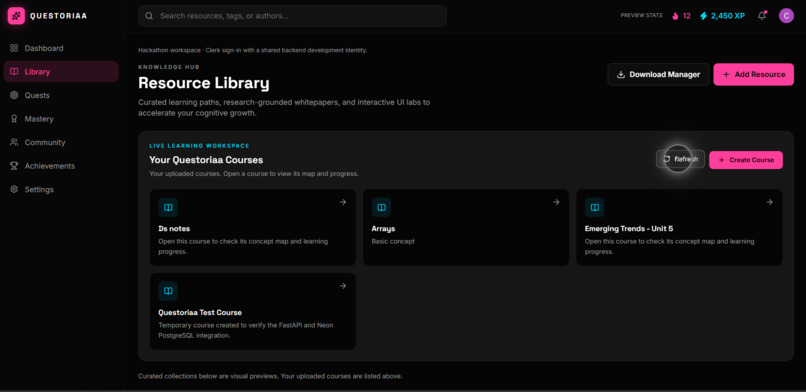Focus the Search resources input field
Screen dimensions: 806x392
pos(292,16)
